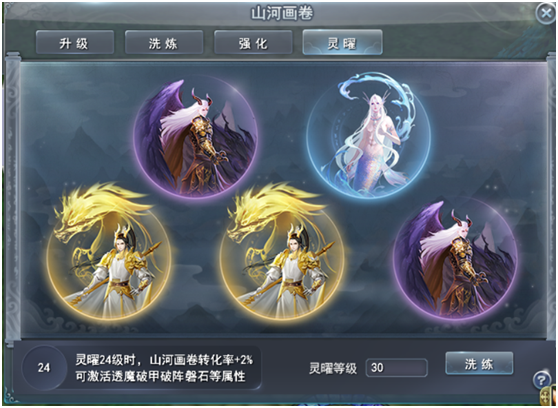Click the right scroll roller ornament

(551, 199)
